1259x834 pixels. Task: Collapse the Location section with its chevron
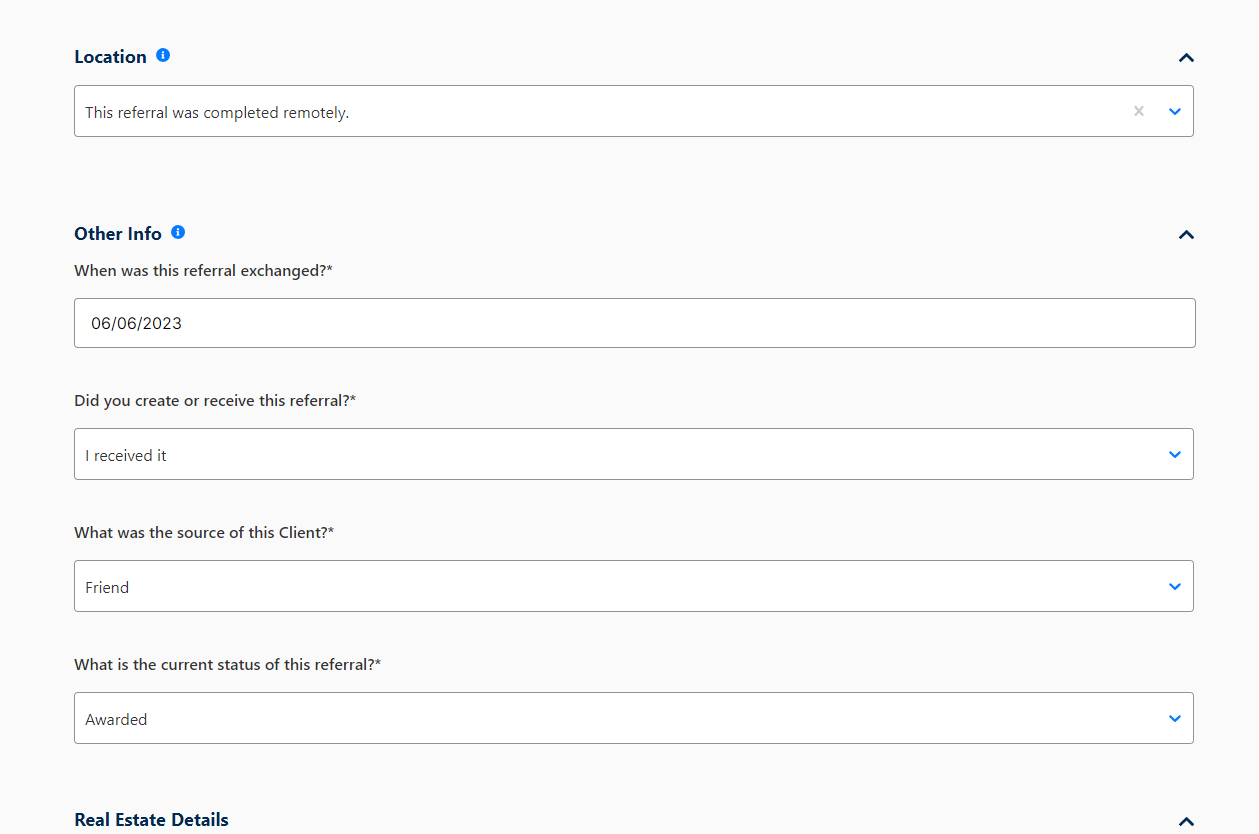[x=1186, y=58]
